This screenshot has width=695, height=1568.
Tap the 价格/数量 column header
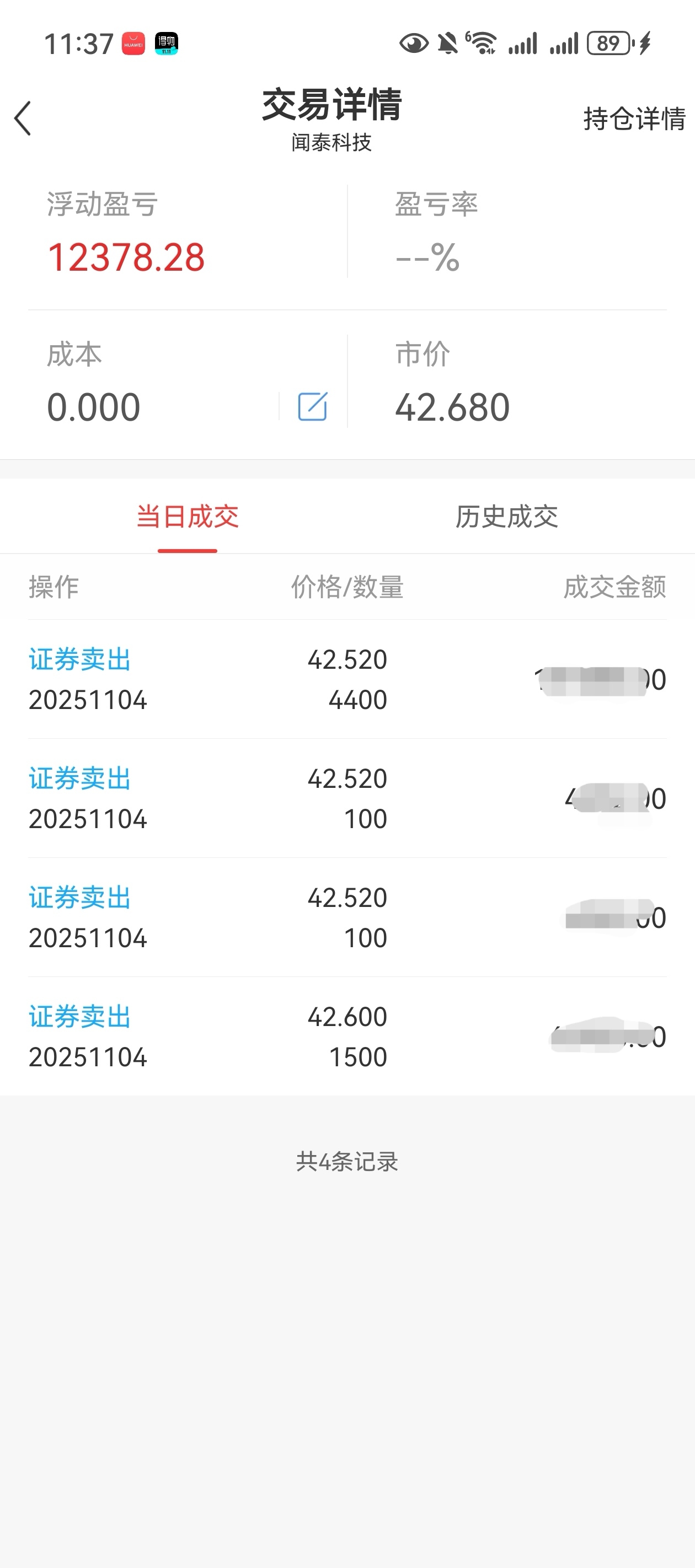click(x=347, y=587)
